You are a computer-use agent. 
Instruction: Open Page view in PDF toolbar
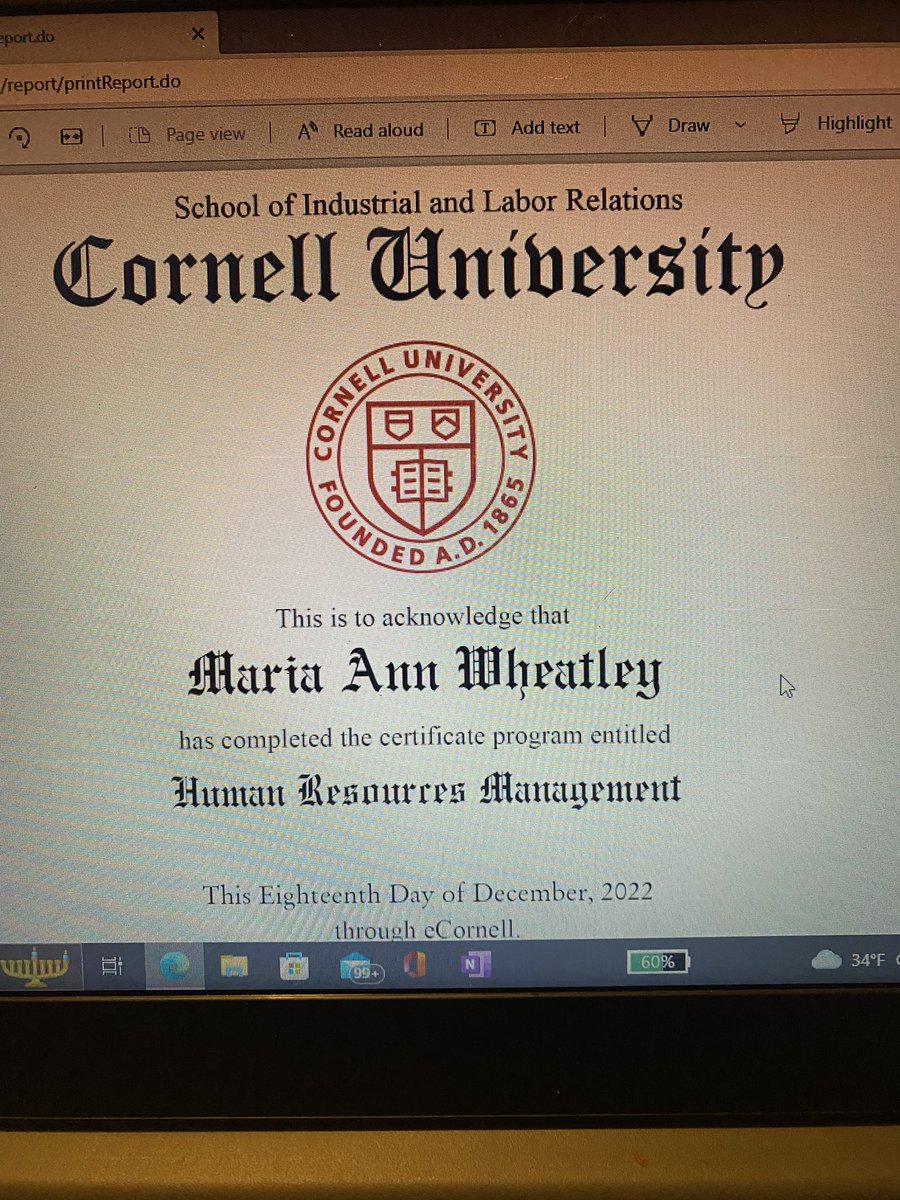click(187, 134)
